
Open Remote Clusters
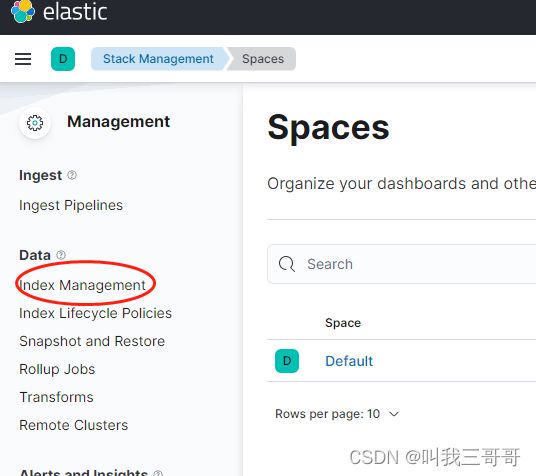pyautogui.click(x=73, y=425)
